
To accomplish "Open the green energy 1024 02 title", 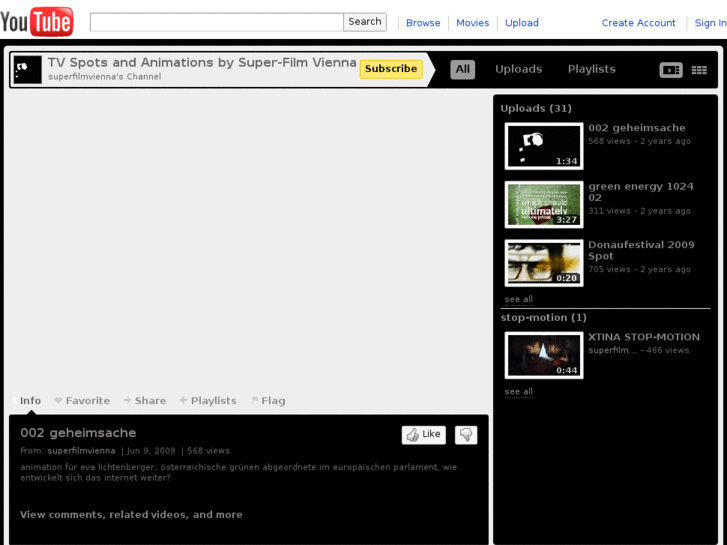I will click(641, 192).
